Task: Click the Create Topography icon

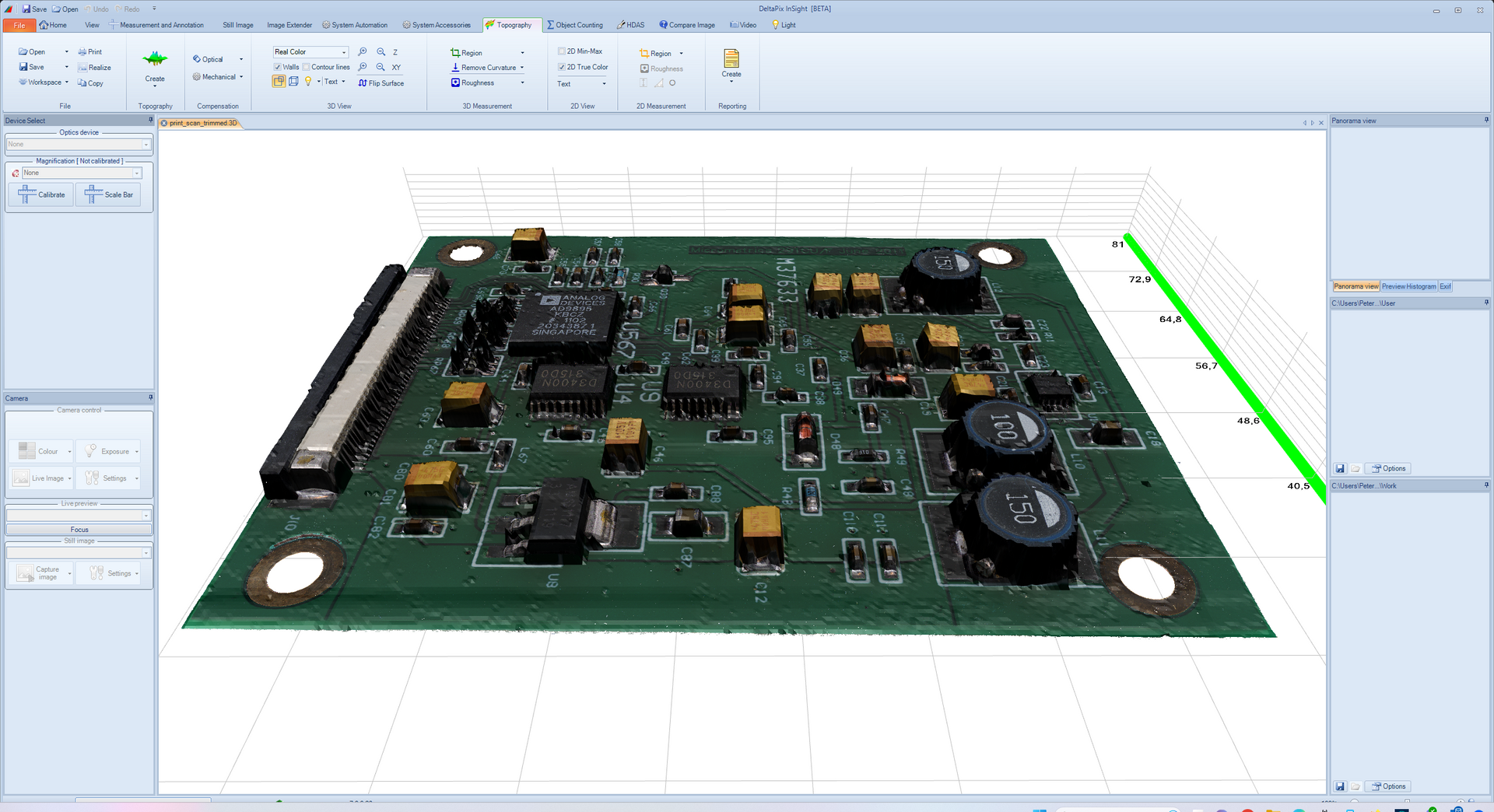Action: [x=155, y=61]
